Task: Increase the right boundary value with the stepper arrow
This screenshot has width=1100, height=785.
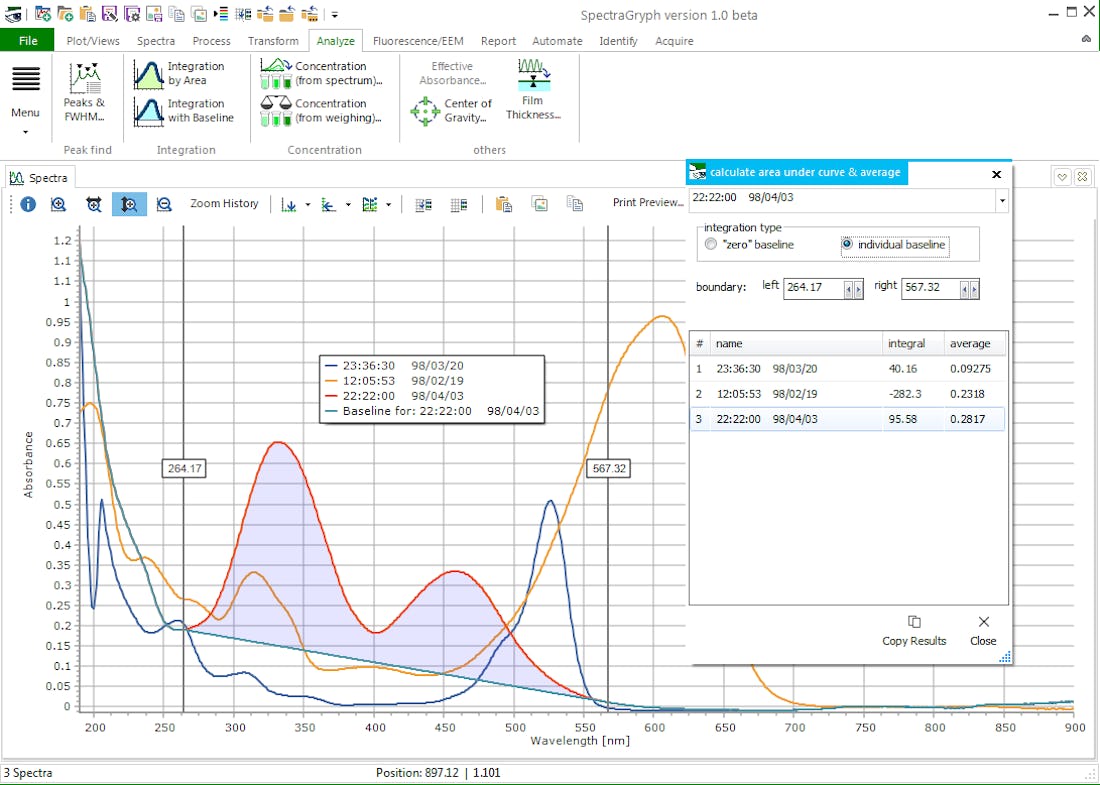Action: [975, 289]
